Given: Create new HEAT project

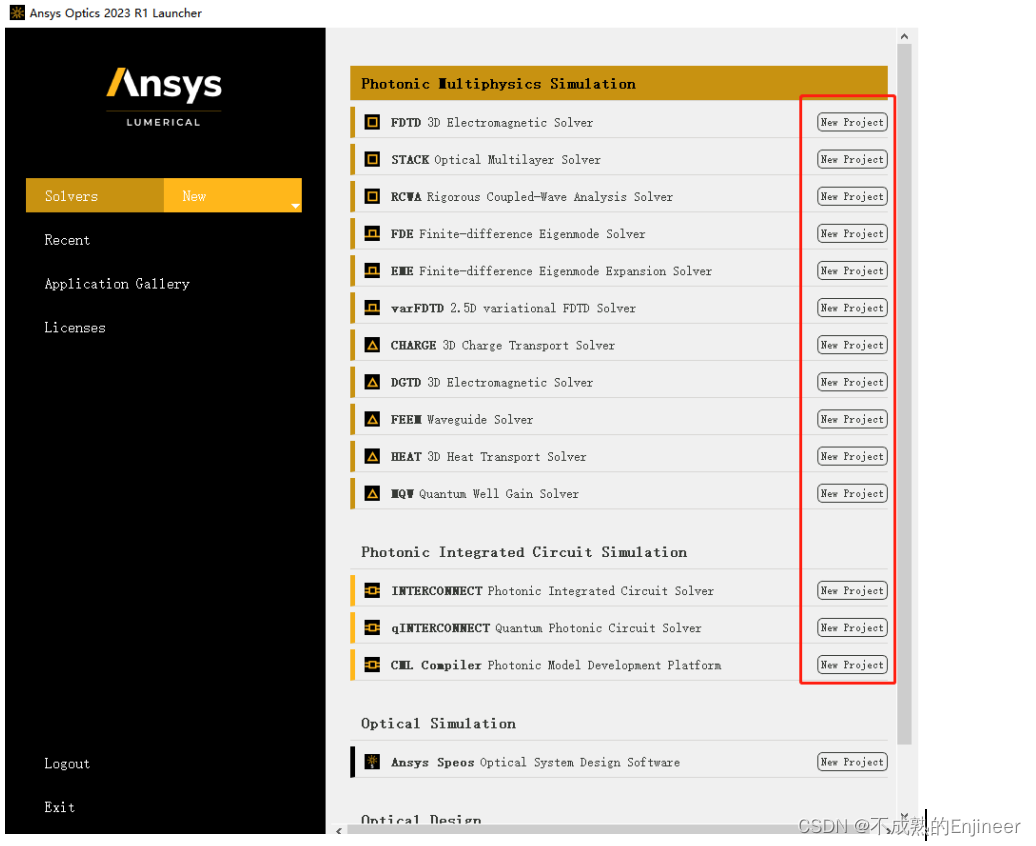Looking at the screenshot, I should [x=852, y=456].
